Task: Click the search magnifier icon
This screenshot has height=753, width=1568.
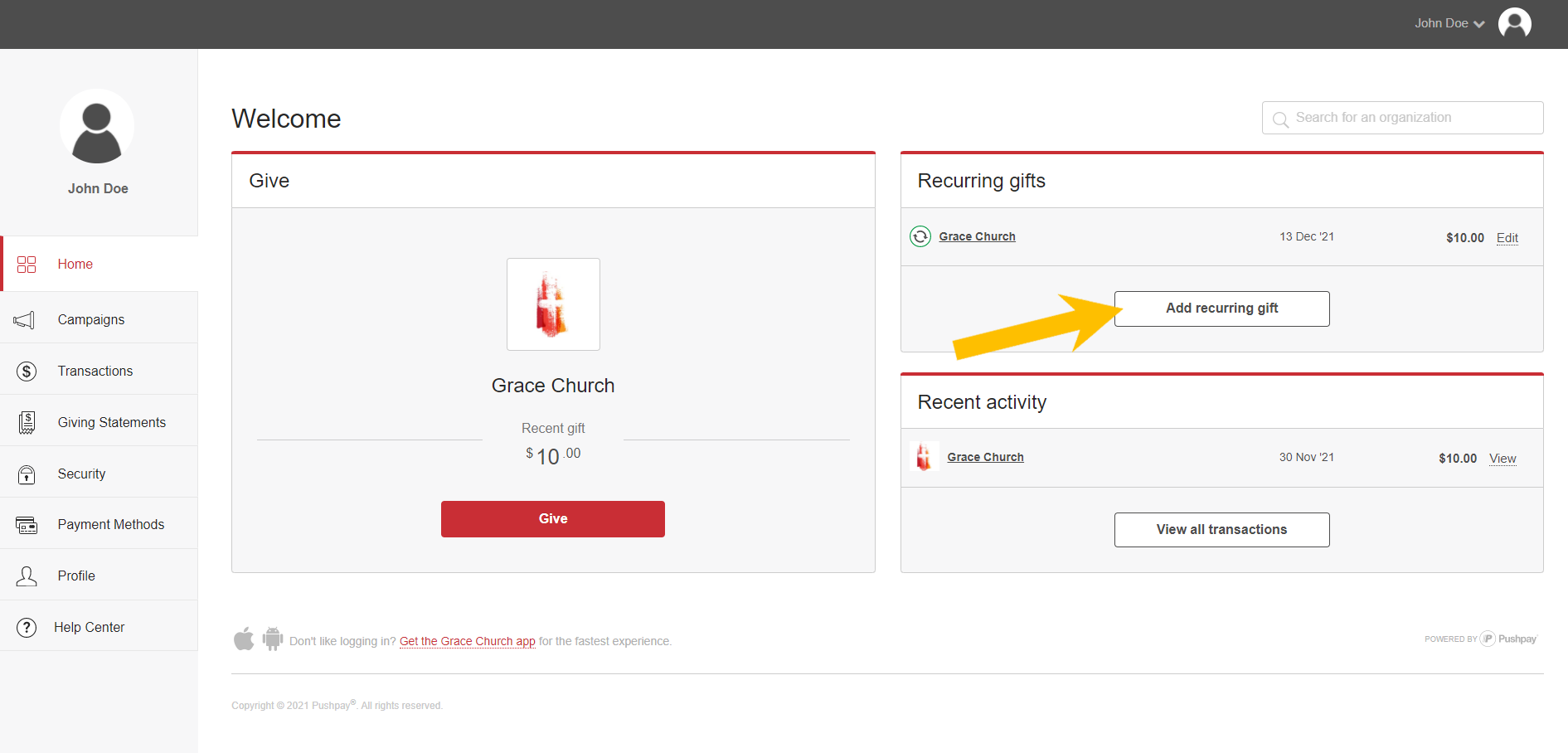Action: [x=1280, y=119]
